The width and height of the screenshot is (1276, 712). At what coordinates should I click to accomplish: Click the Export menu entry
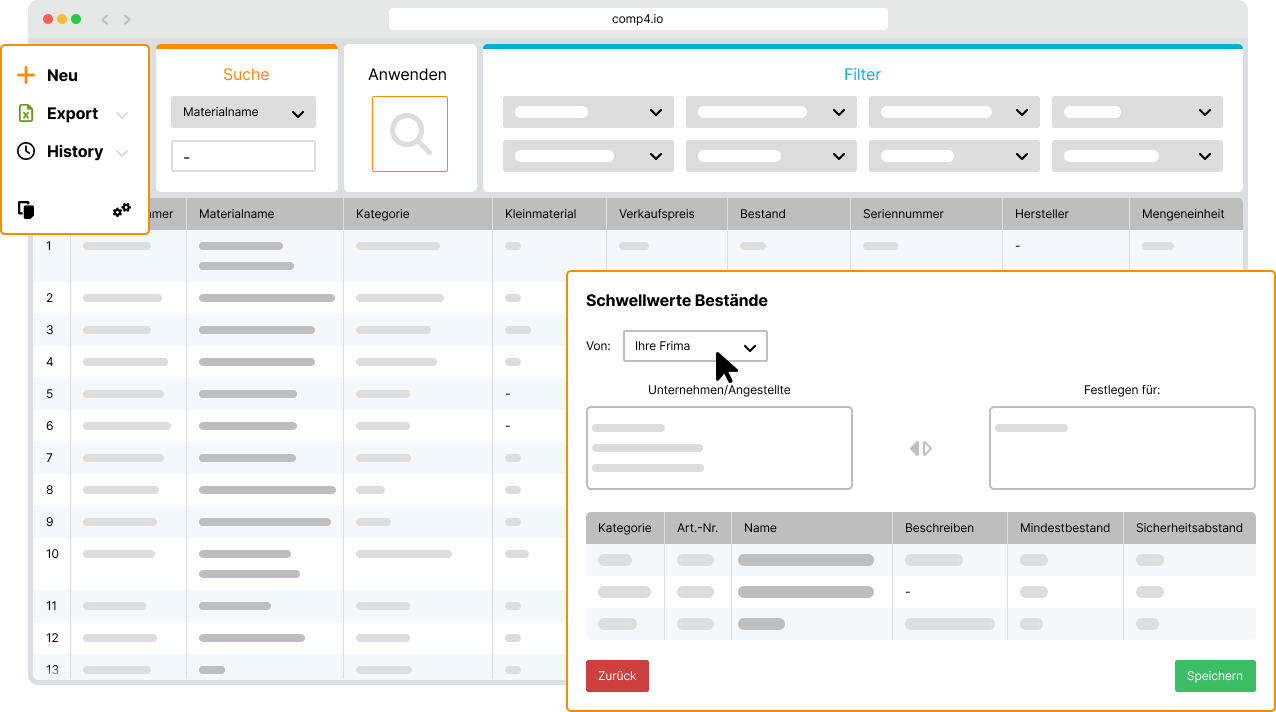pyautogui.click(x=72, y=113)
